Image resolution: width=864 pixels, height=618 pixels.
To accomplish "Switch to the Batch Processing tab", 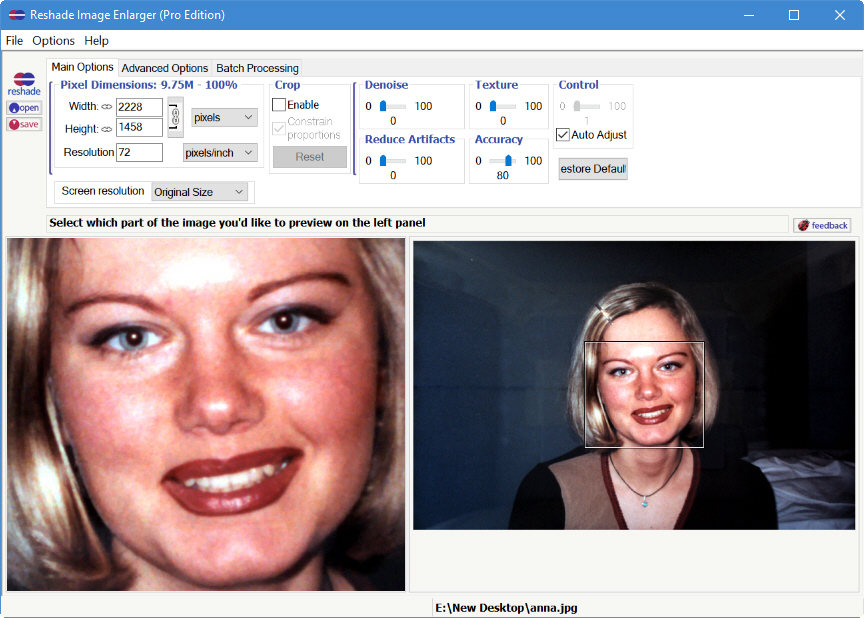I will coord(256,68).
